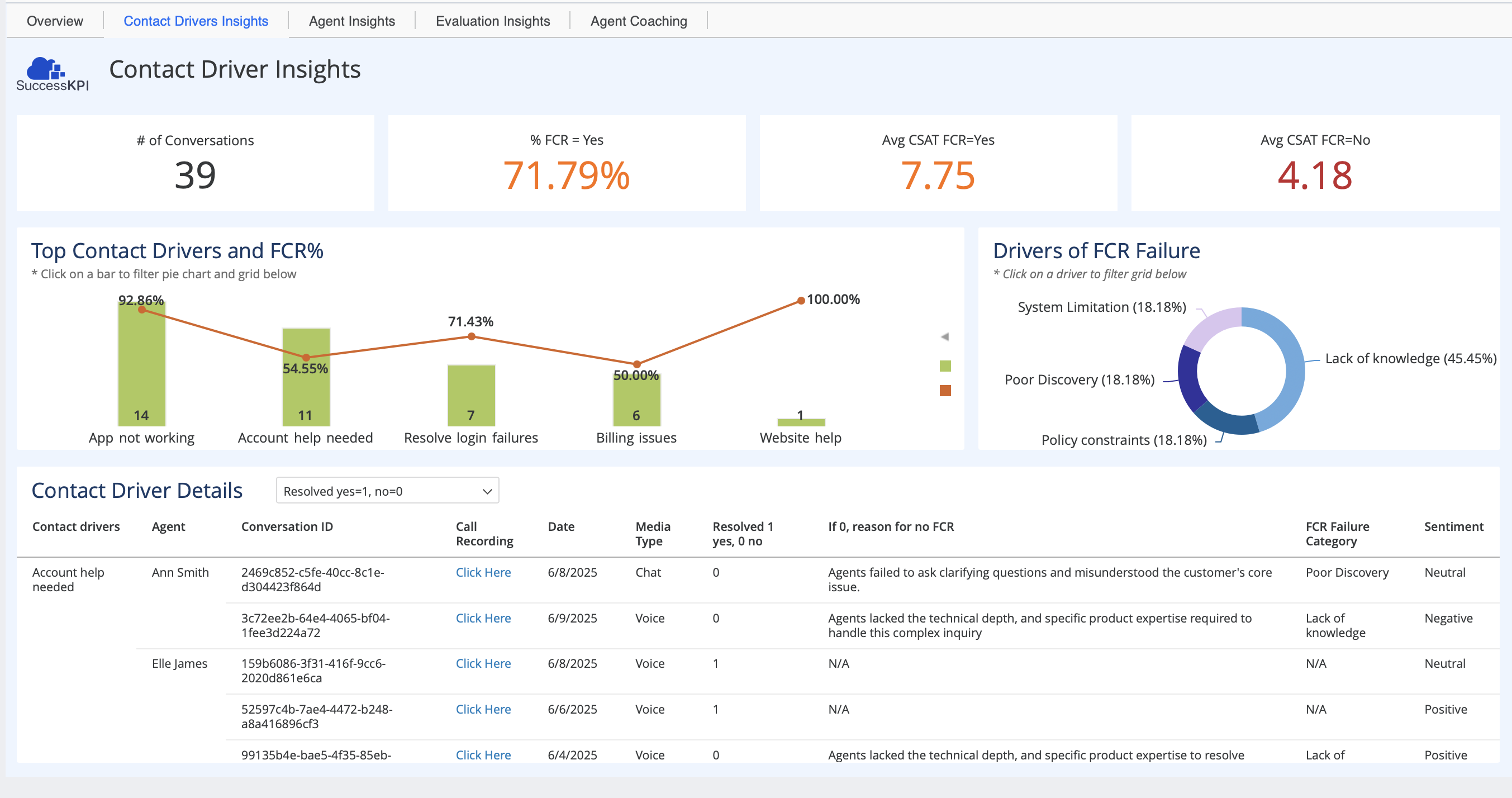Open the Agent Insights tab
The height and width of the screenshot is (798, 1512).
point(351,21)
